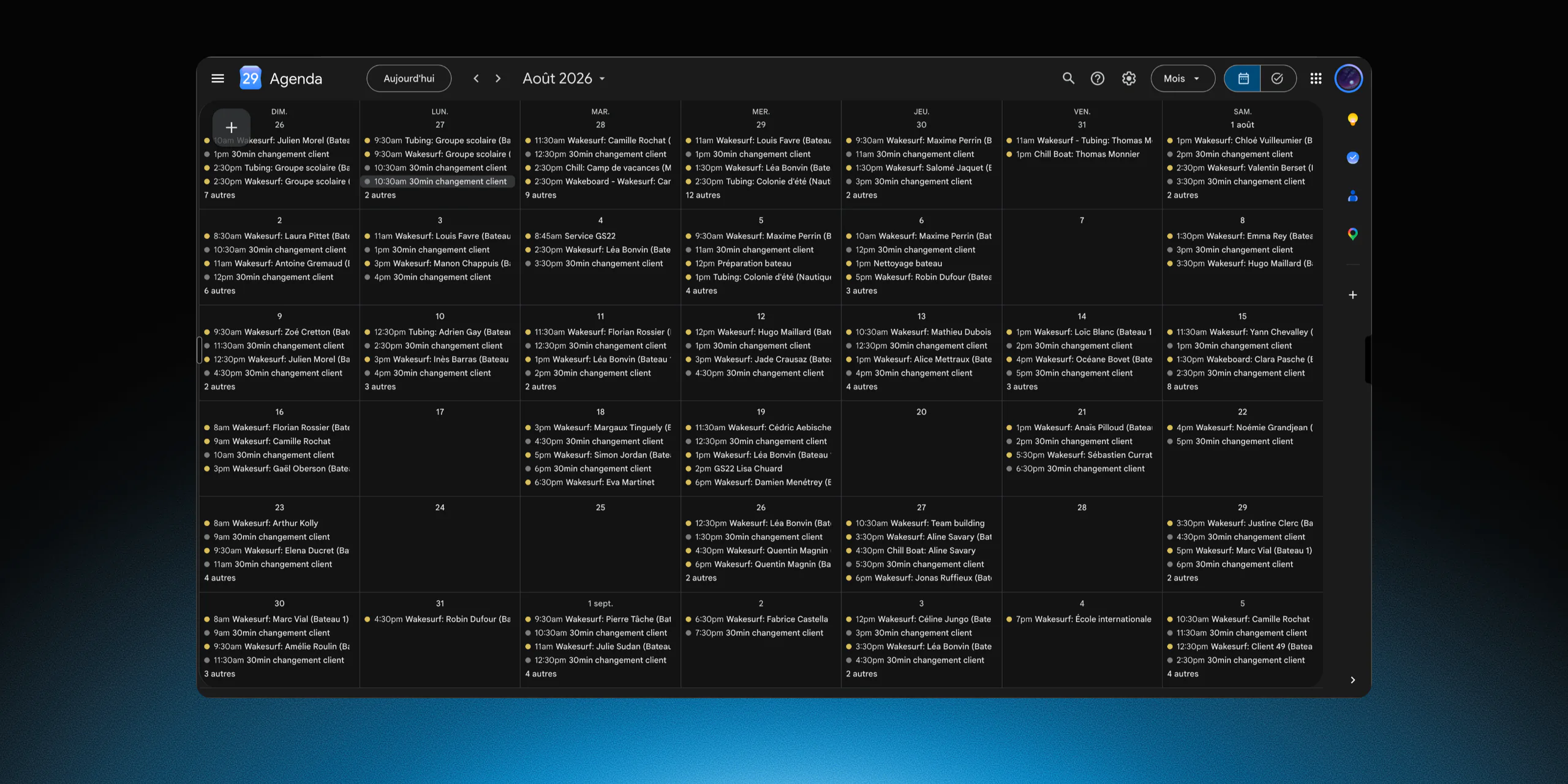Open '1pm Chill Boat: Thomas Monnier' event
The height and width of the screenshot is (784, 1568).
click(x=1080, y=154)
